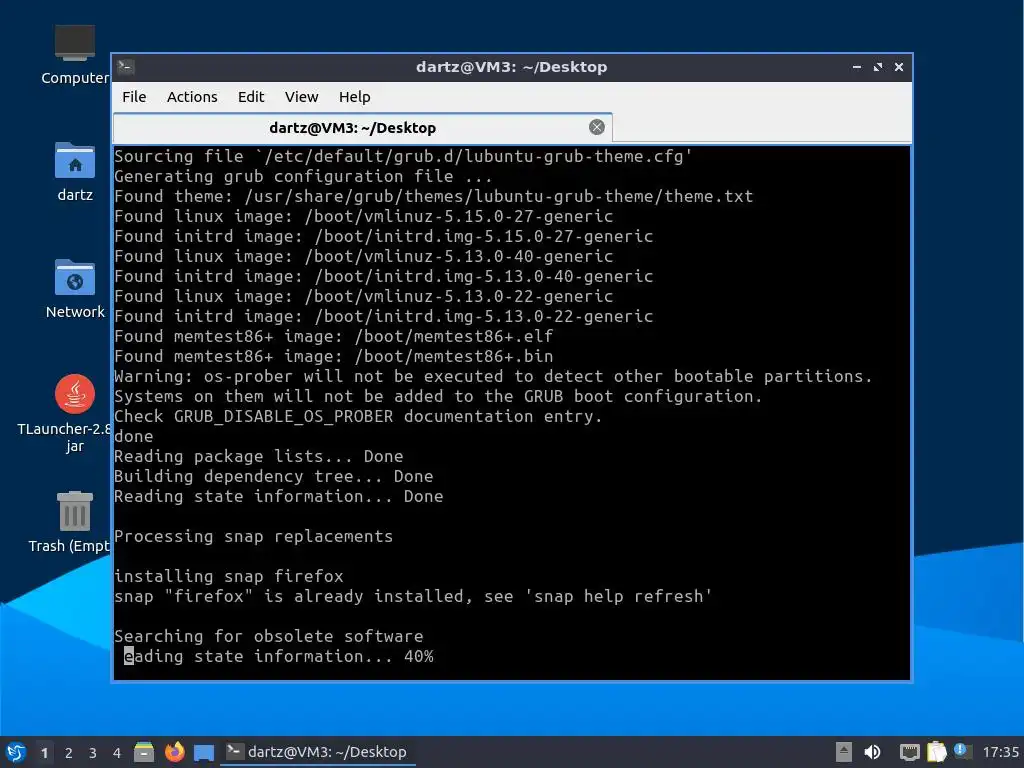Switch to workspace 1

click(x=44, y=753)
